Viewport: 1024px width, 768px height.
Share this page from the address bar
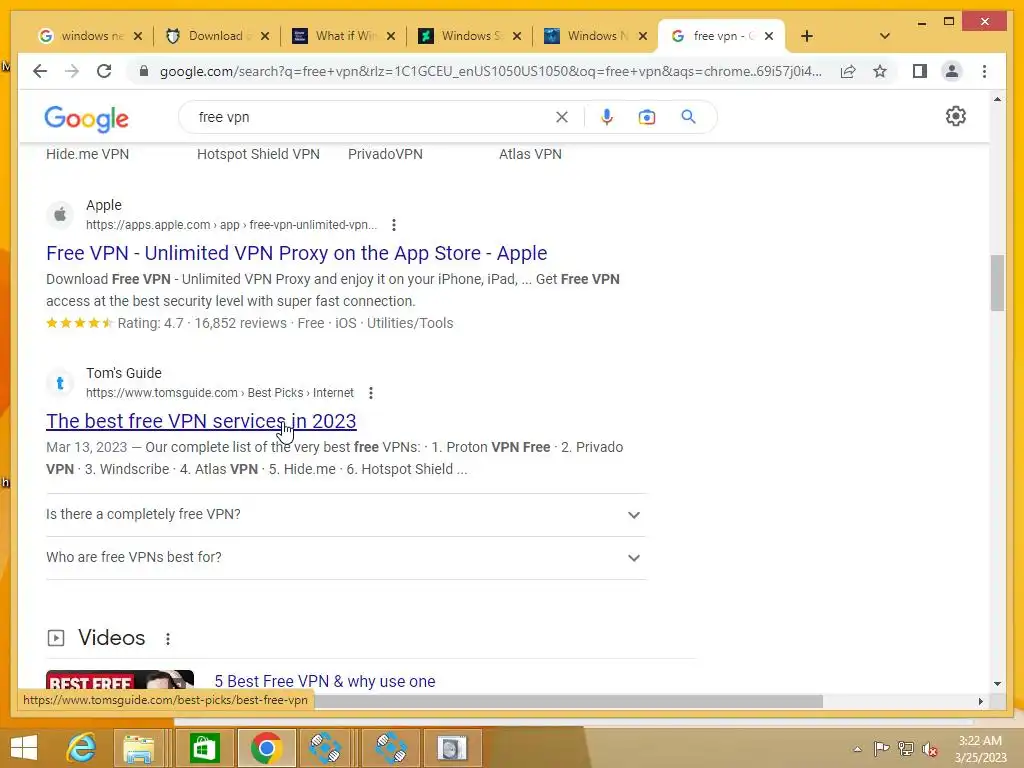(x=848, y=71)
